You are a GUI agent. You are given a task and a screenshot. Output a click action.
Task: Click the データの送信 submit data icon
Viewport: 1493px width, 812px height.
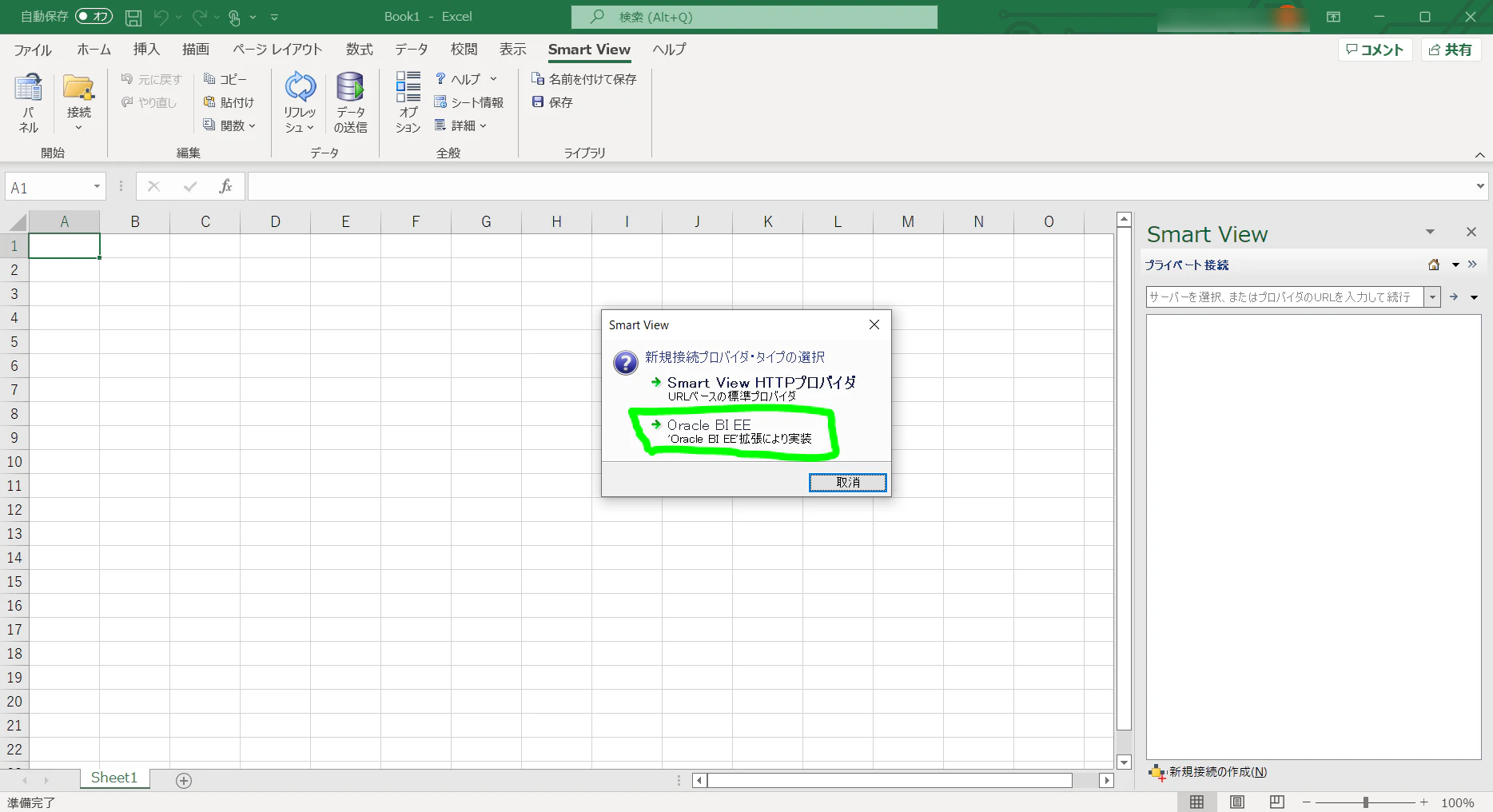click(x=350, y=87)
